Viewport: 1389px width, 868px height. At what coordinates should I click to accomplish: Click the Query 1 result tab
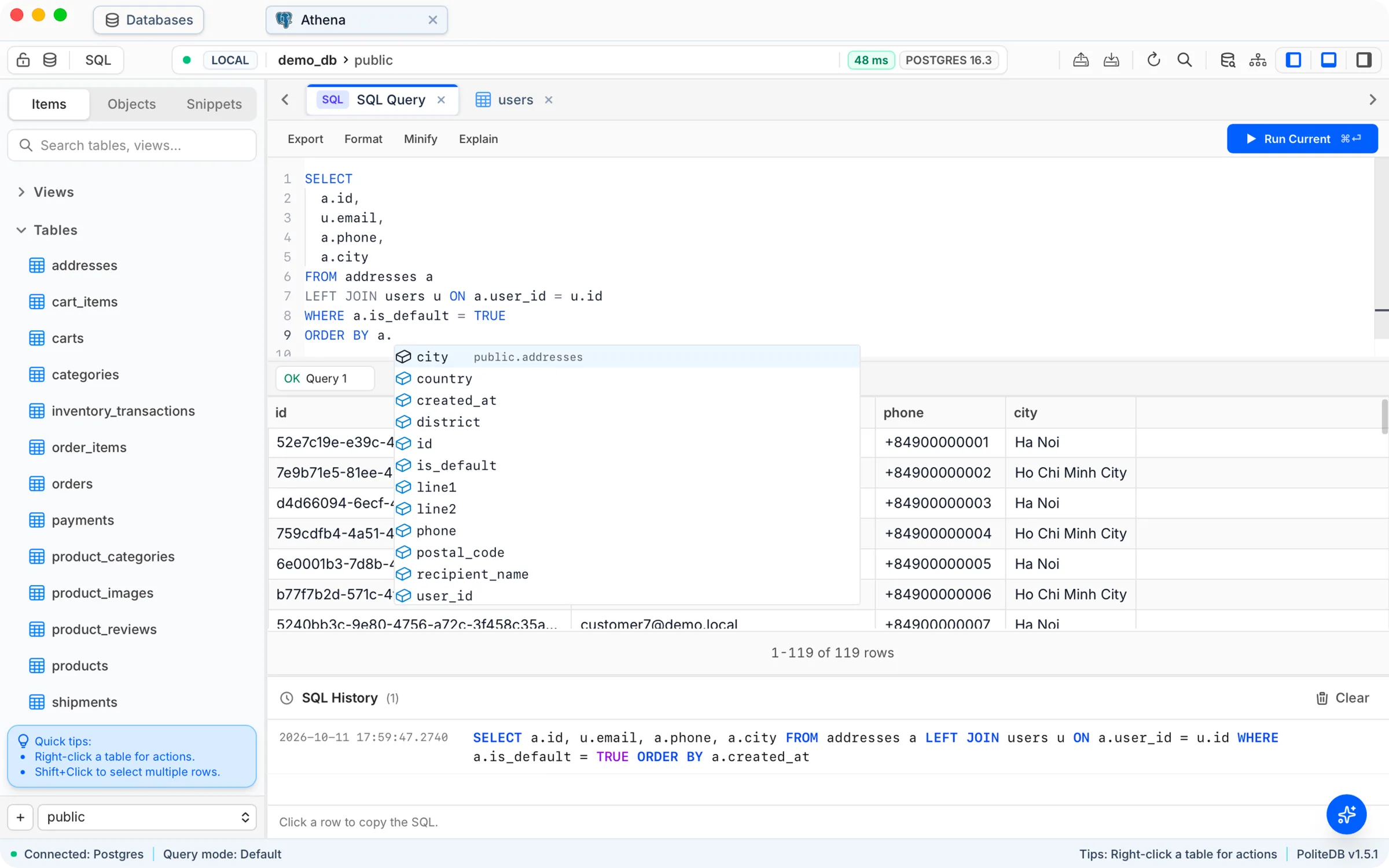325,378
